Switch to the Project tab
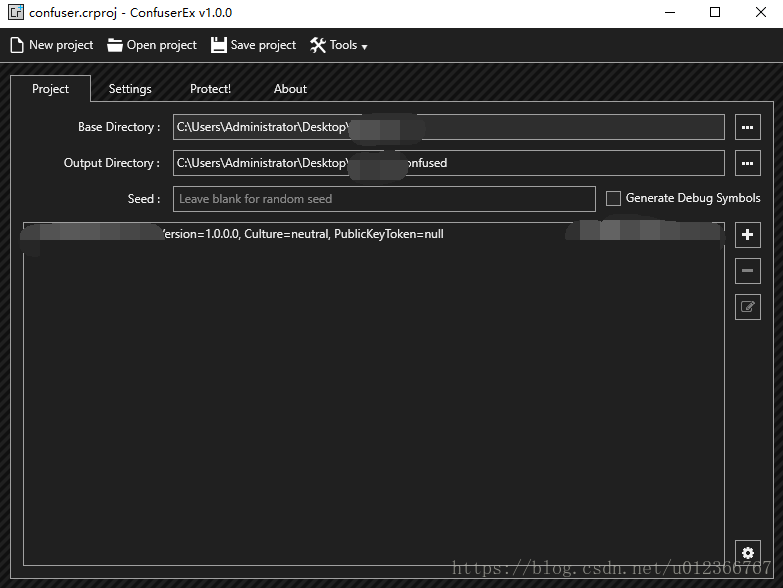Image resolution: width=783 pixels, height=588 pixels. click(x=50, y=89)
